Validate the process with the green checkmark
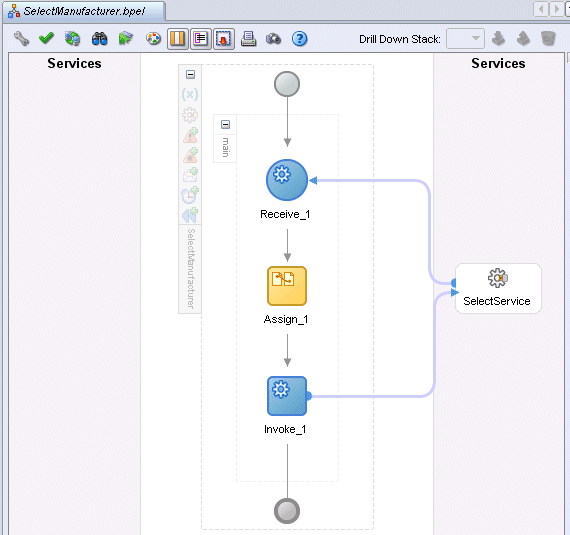The width and height of the screenshot is (570, 535). pyautogui.click(x=46, y=38)
